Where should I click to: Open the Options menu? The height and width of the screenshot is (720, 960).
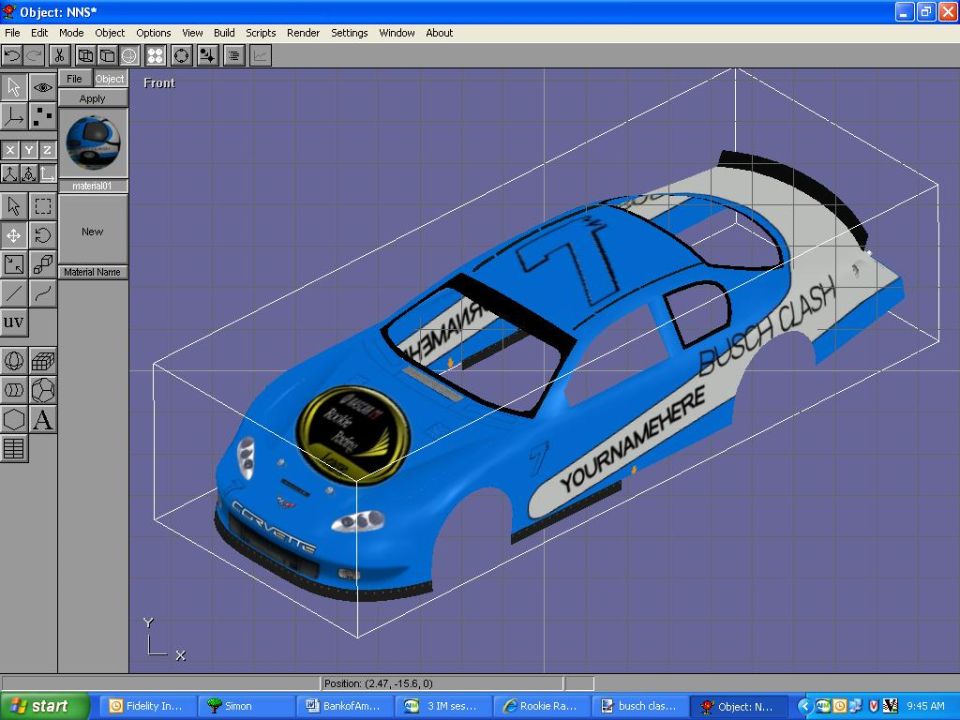tap(153, 33)
